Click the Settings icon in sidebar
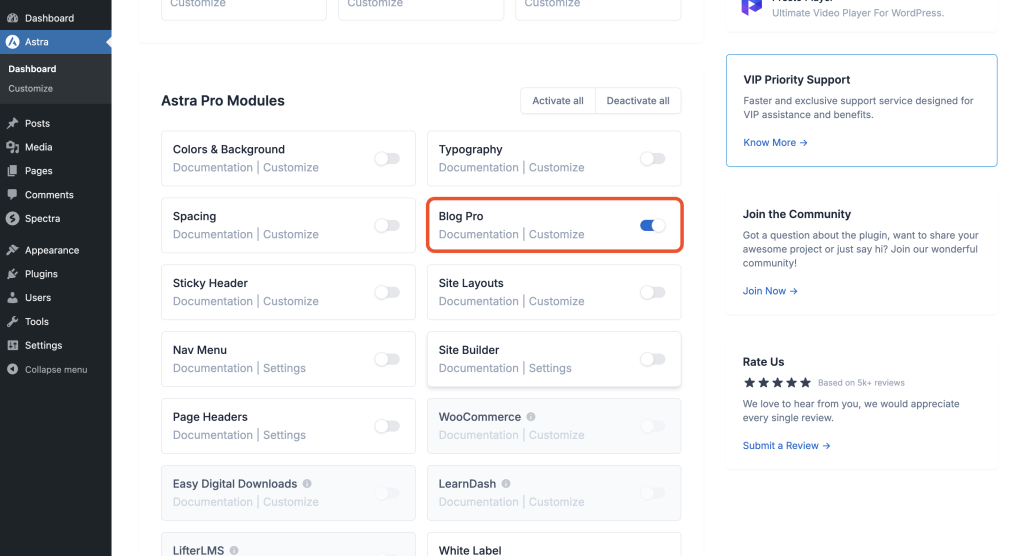 [x=12, y=345]
